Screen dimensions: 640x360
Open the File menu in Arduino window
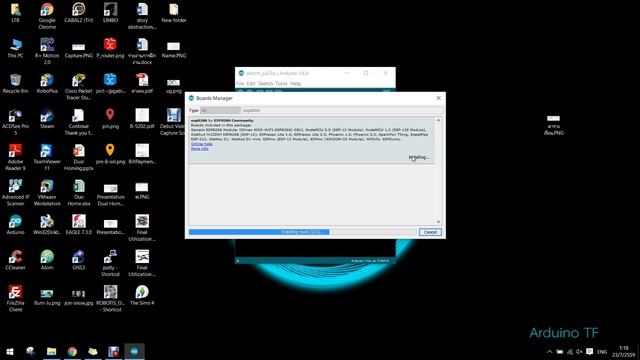[x=240, y=83]
